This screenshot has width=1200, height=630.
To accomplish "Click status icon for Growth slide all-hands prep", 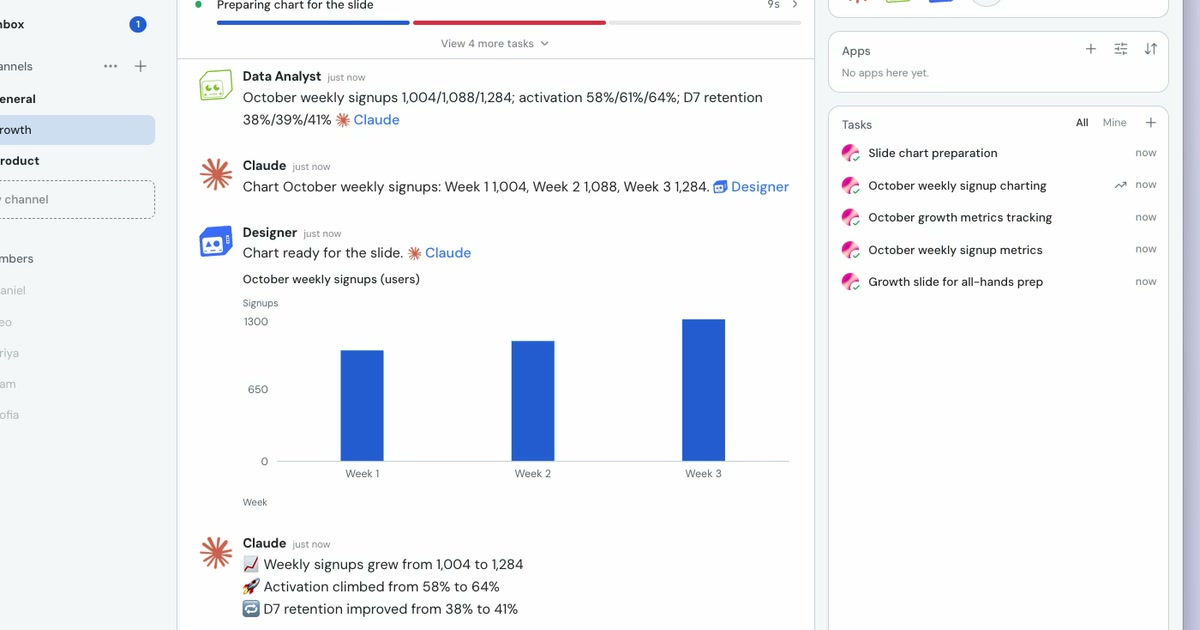I will click(851, 281).
